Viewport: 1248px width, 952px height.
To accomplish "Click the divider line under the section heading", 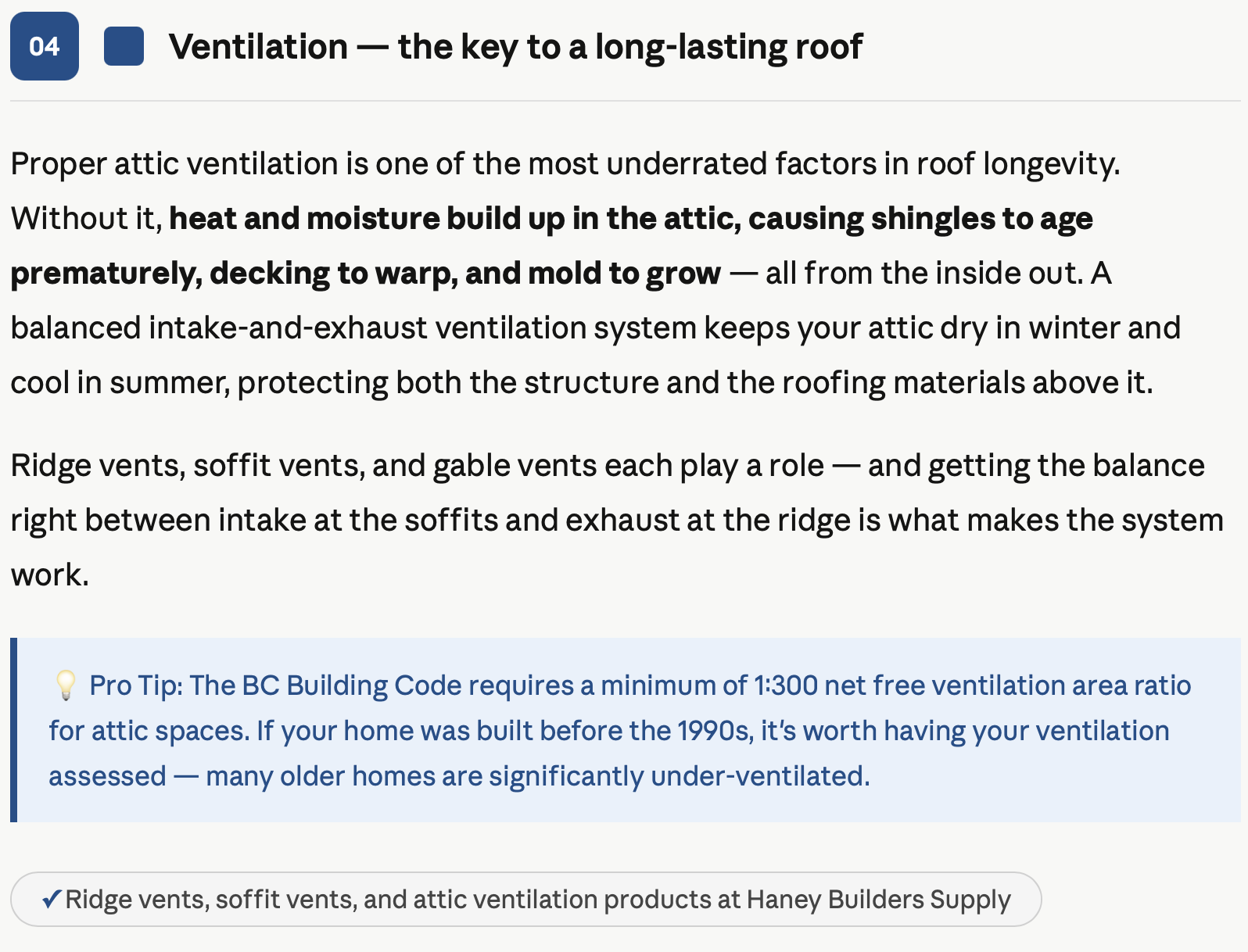I will pyautogui.click(x=626, y=101).
